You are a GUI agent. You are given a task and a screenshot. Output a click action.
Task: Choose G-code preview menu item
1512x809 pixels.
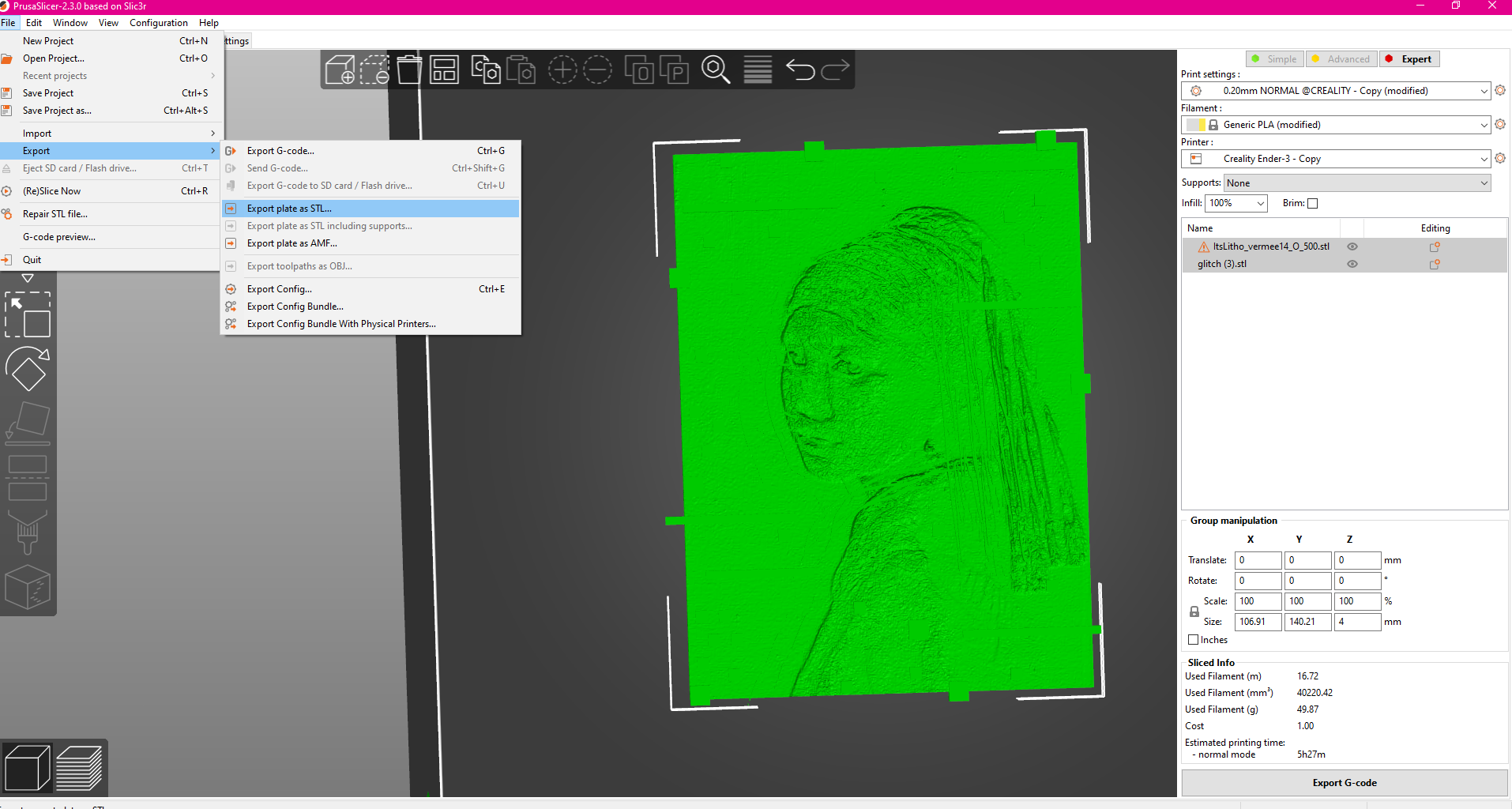[x=111, y=237]
